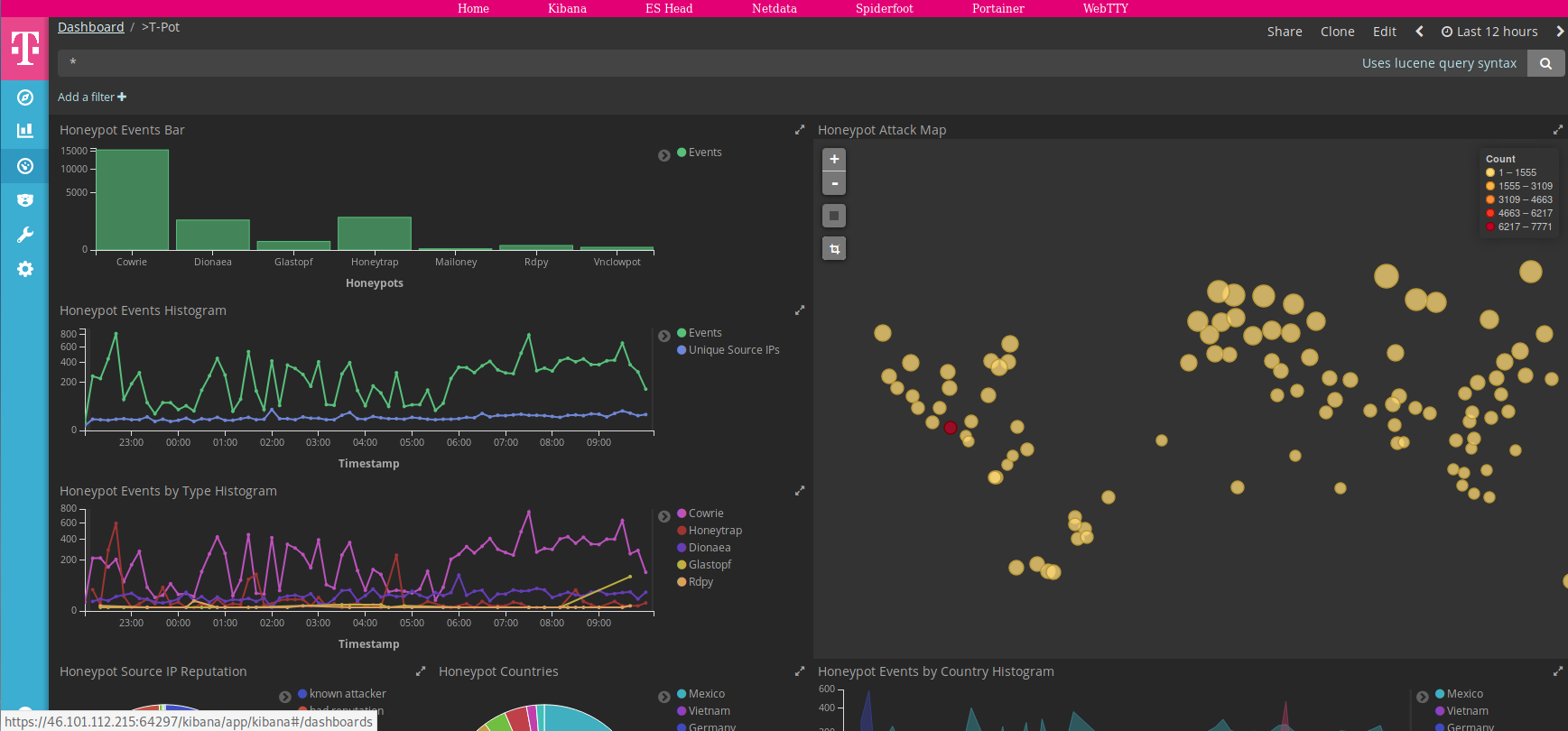1568x731 pixels.
Task: Open the Dashboard gauge icon in sidebar
Action: 25,166
